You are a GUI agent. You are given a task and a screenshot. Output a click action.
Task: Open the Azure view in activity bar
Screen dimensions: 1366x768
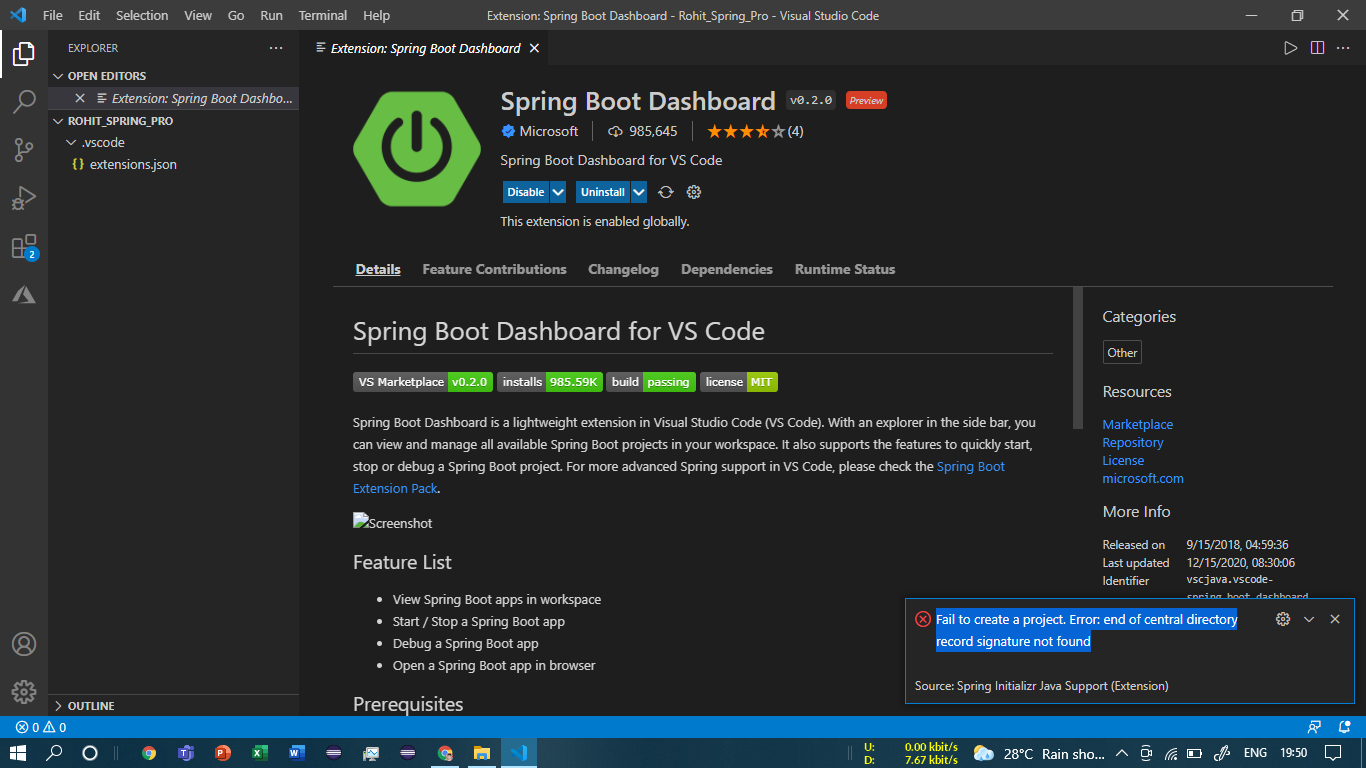coord(24,295)
